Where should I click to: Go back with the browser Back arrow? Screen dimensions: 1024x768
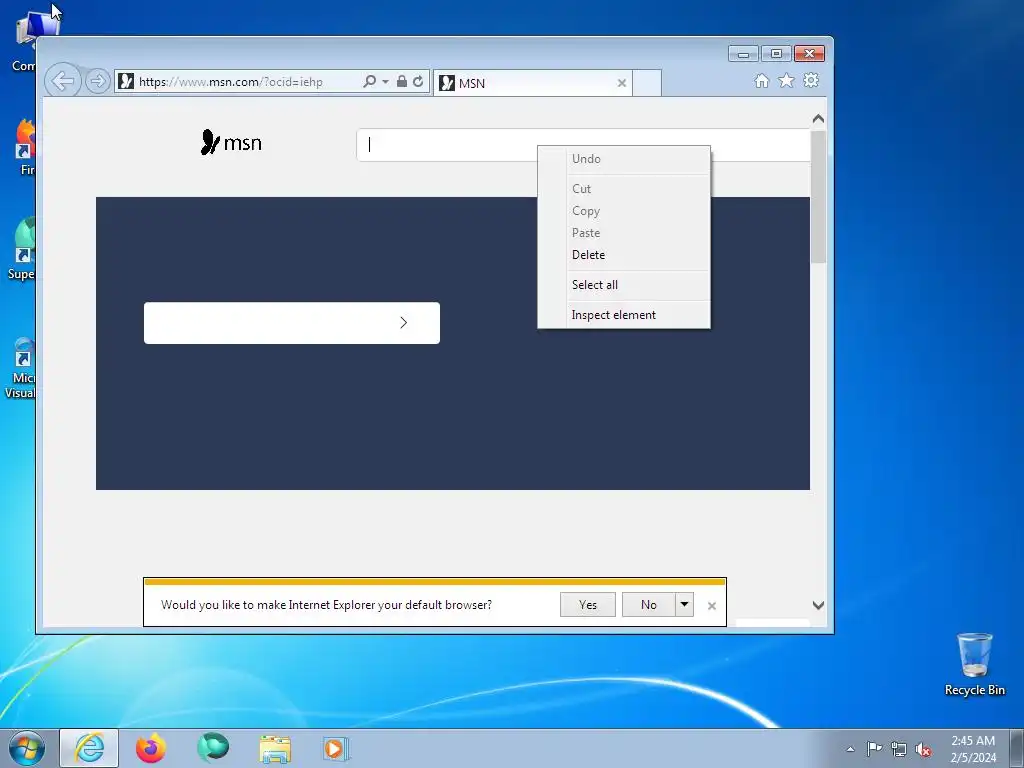tap(63, 81)
